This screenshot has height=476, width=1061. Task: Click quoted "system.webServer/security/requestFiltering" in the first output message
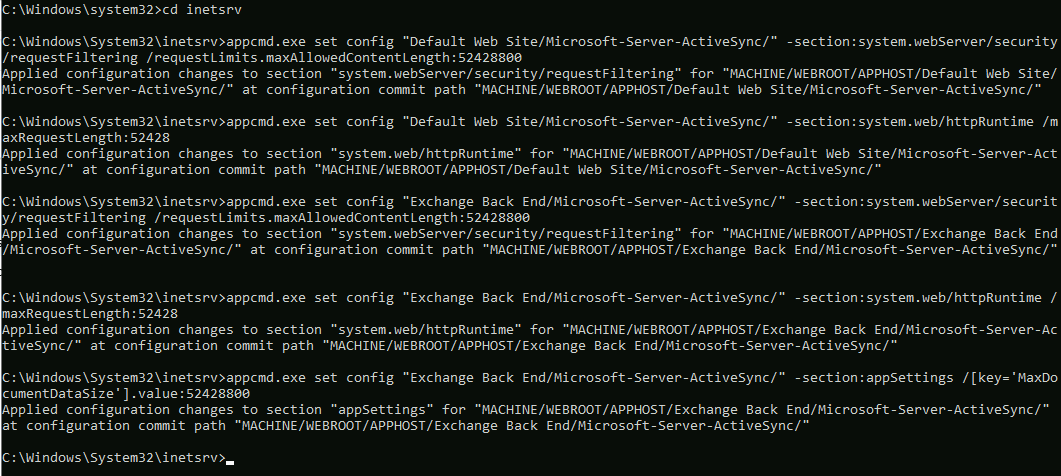pos(505,74)
